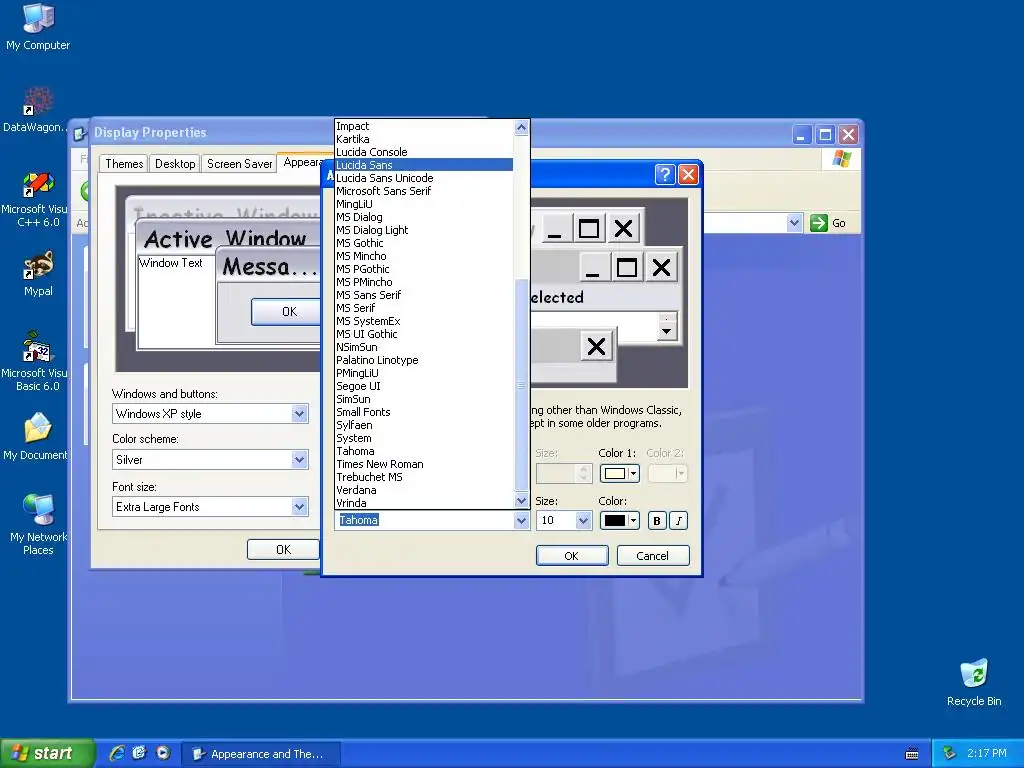
Task: Click the tray icon beside the clock
Action: [x=950, y=753]
